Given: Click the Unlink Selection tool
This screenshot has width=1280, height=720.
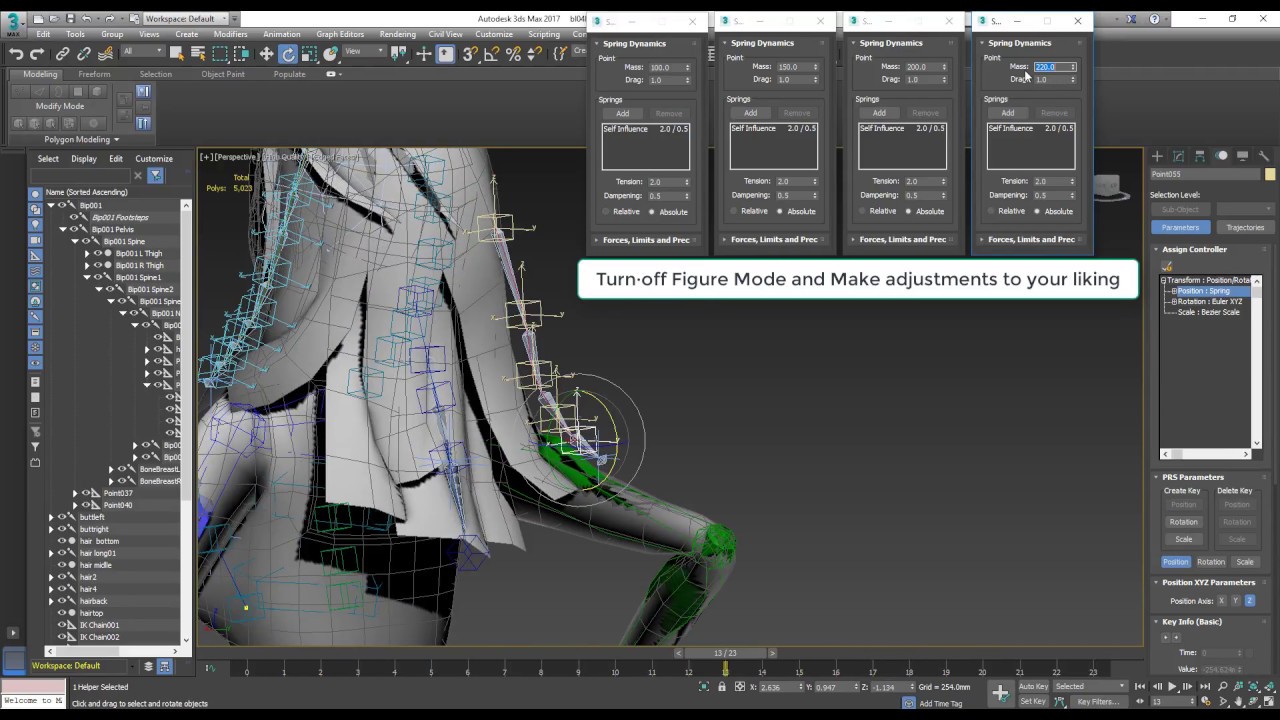Looking at the screenshot, I should (84, 54).
